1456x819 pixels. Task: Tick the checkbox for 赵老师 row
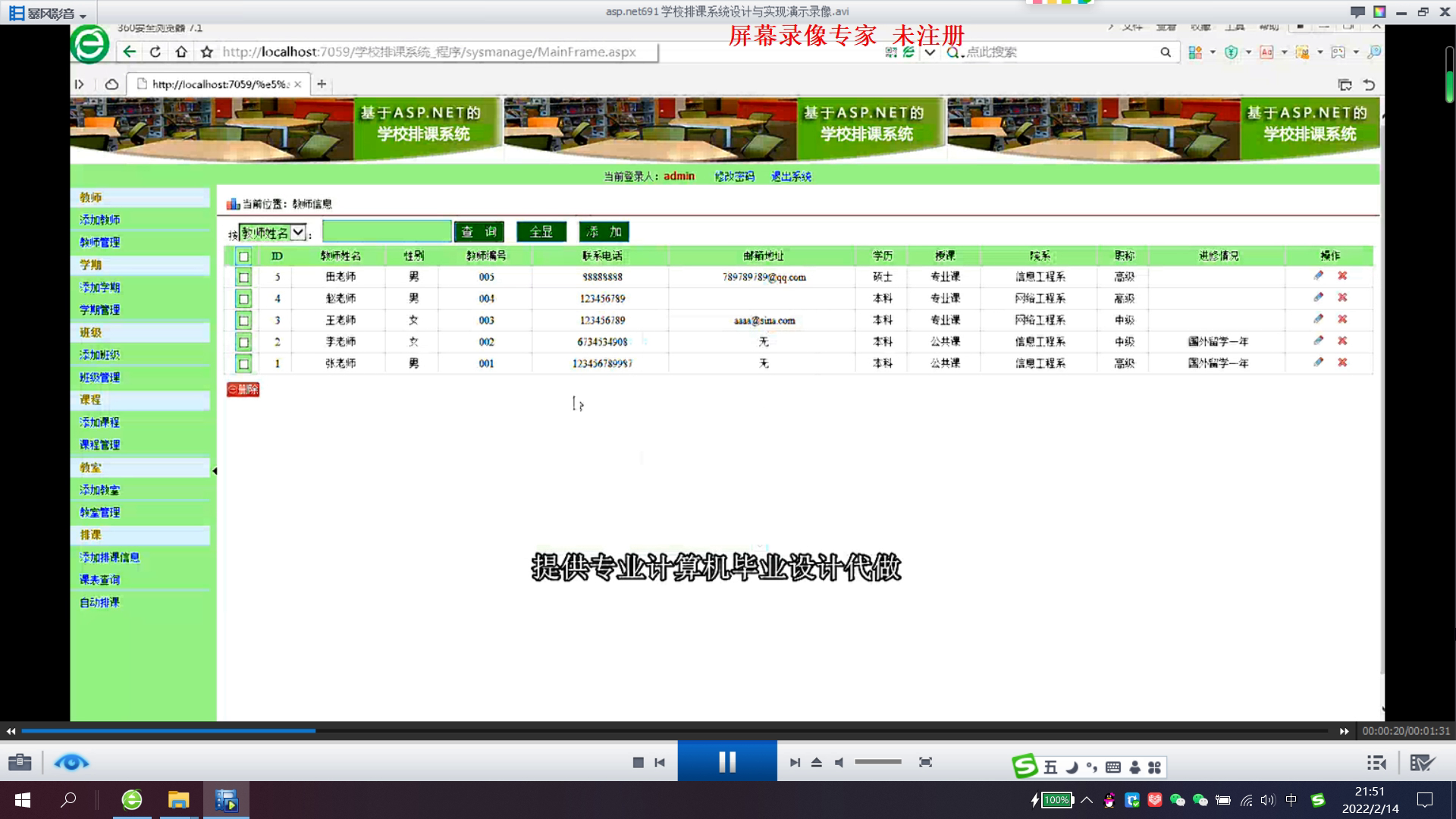click(243, 299)
